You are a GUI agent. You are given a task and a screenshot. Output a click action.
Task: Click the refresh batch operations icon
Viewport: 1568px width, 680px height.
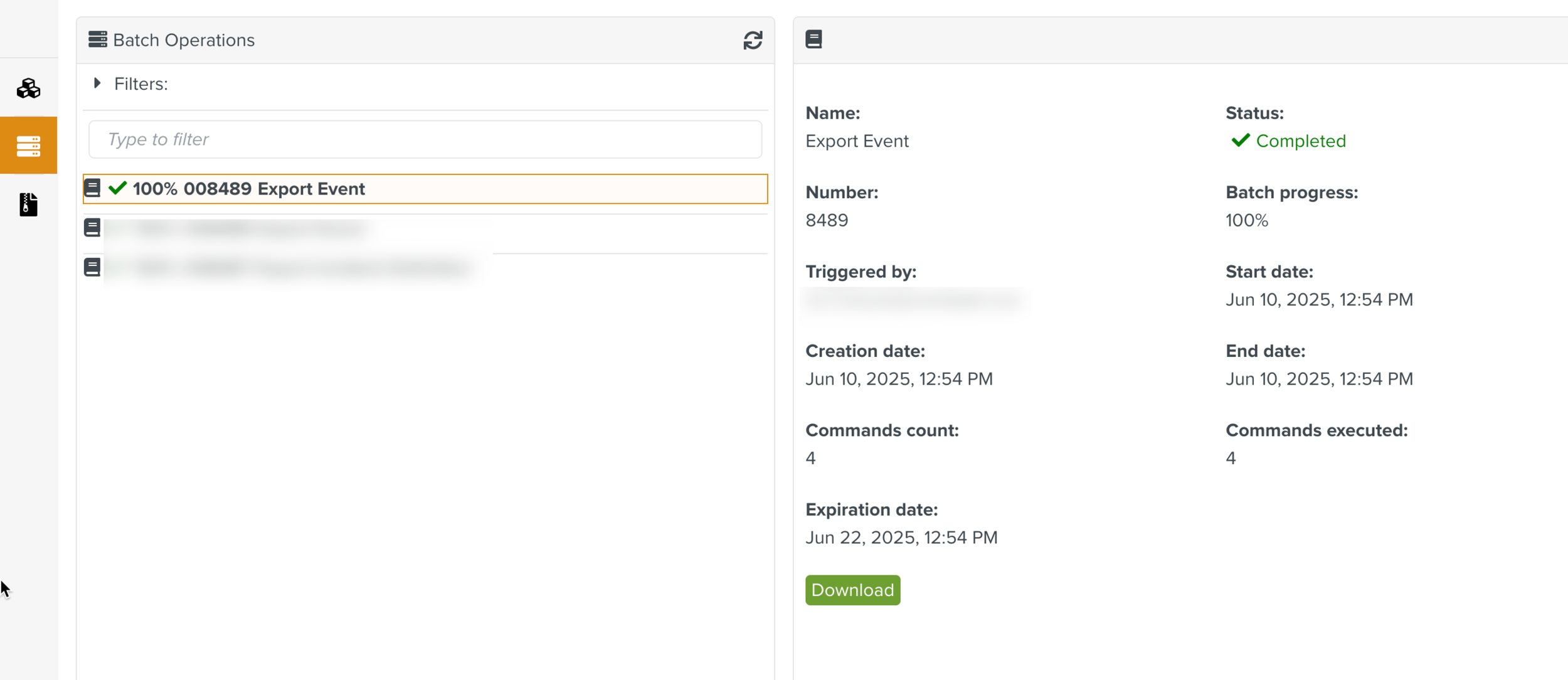click(752, 40)
